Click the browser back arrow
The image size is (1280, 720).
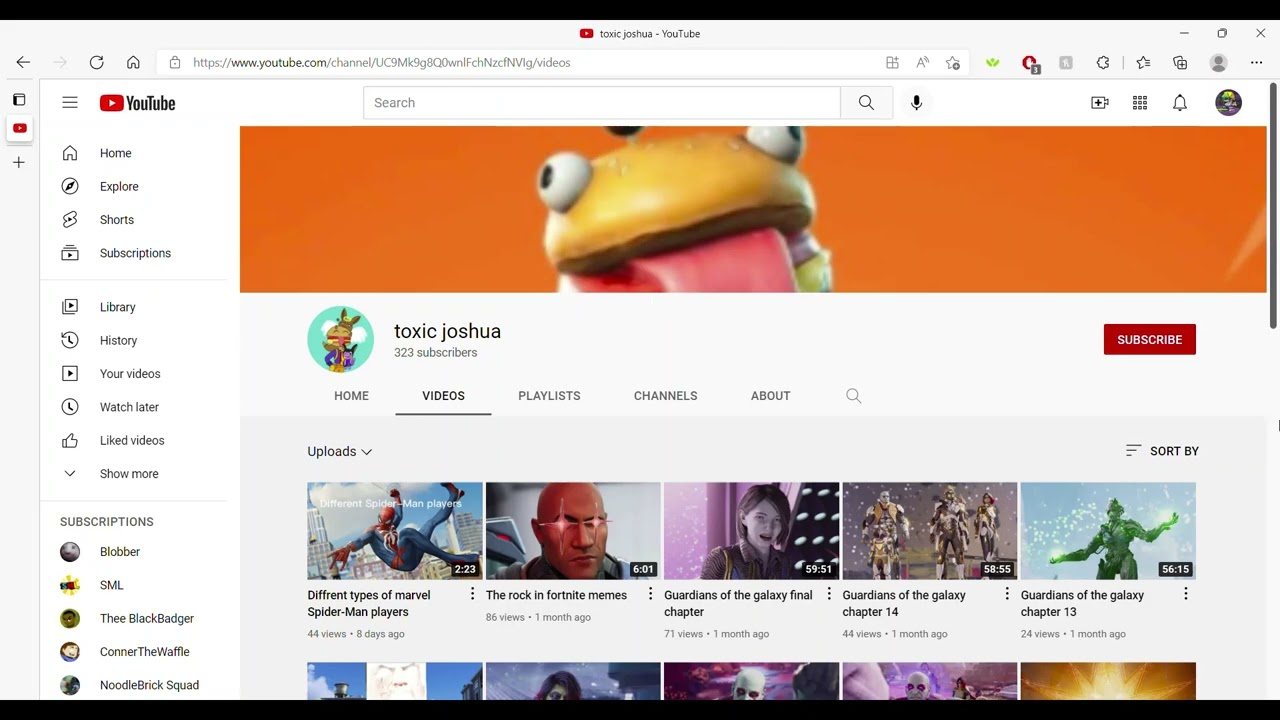click(23, 62)
